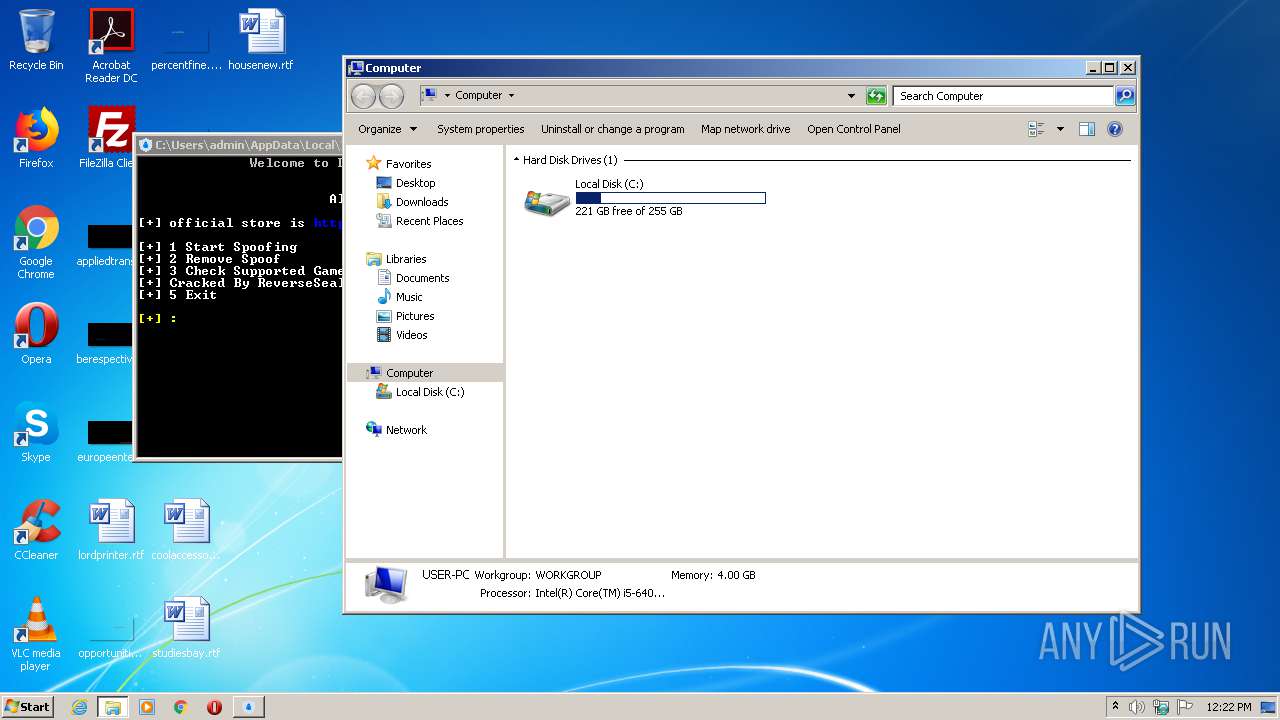This screenshot has height=720, width=1280.
Task: Launch the Firefox desktop shortcut
Action: [x=36, y=138]
